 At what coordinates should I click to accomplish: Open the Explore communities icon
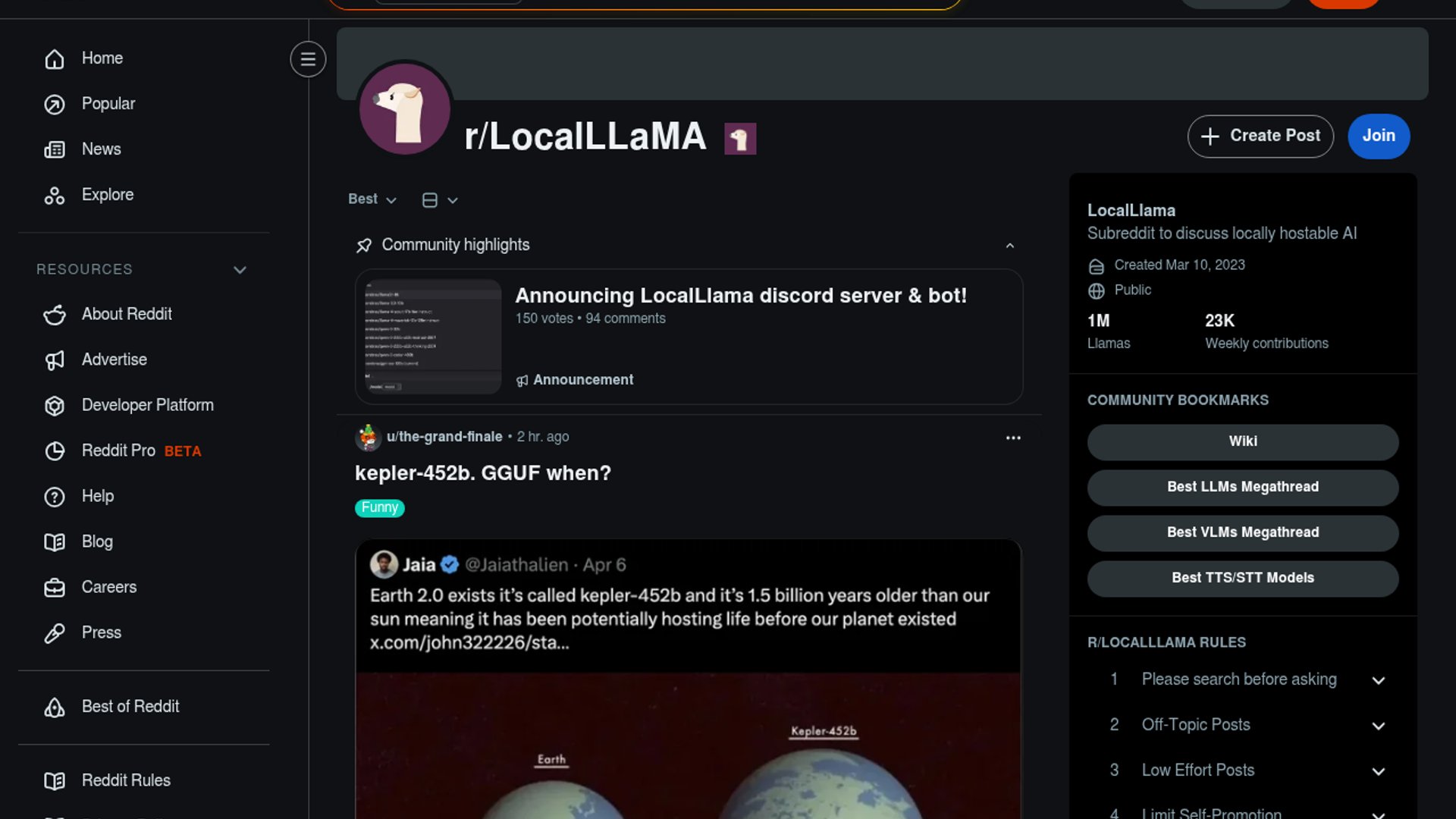click(x=55, y=195)
